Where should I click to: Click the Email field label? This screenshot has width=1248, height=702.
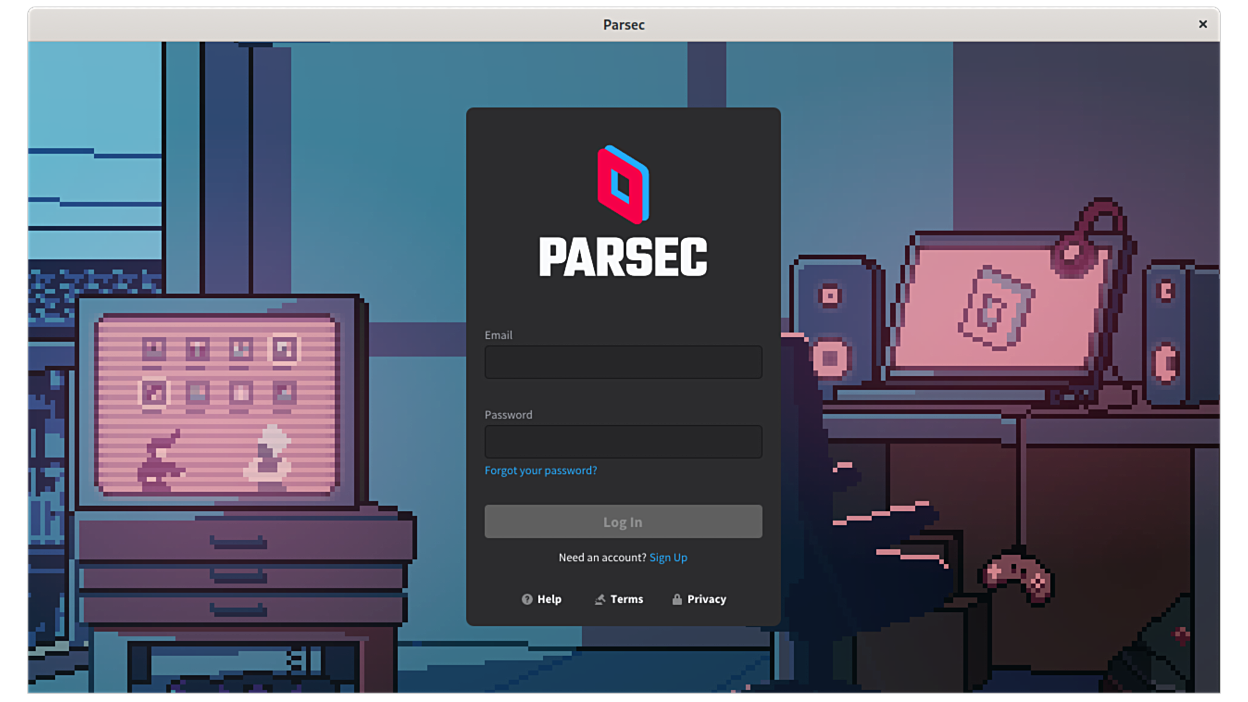(498, 335)
